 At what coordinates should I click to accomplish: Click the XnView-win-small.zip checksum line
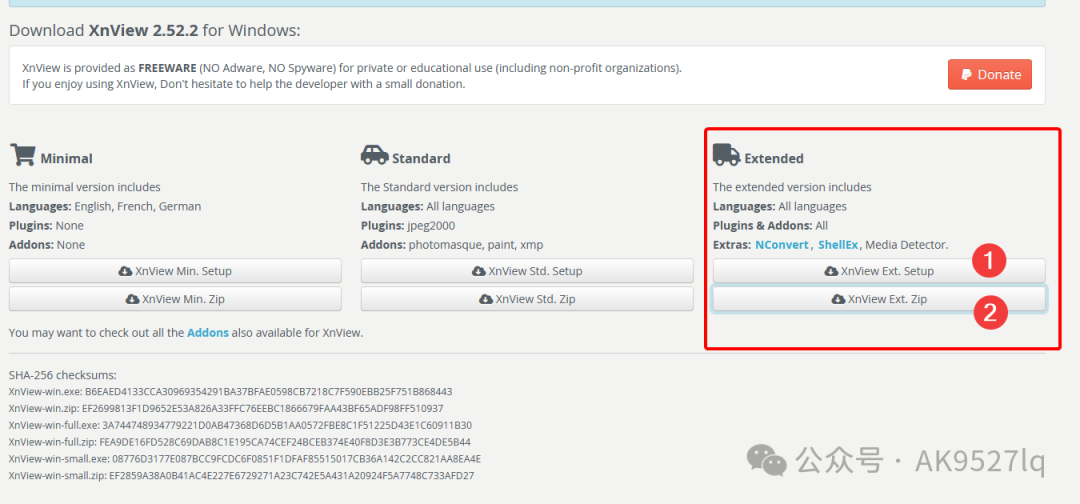click(x=241, y=475)
